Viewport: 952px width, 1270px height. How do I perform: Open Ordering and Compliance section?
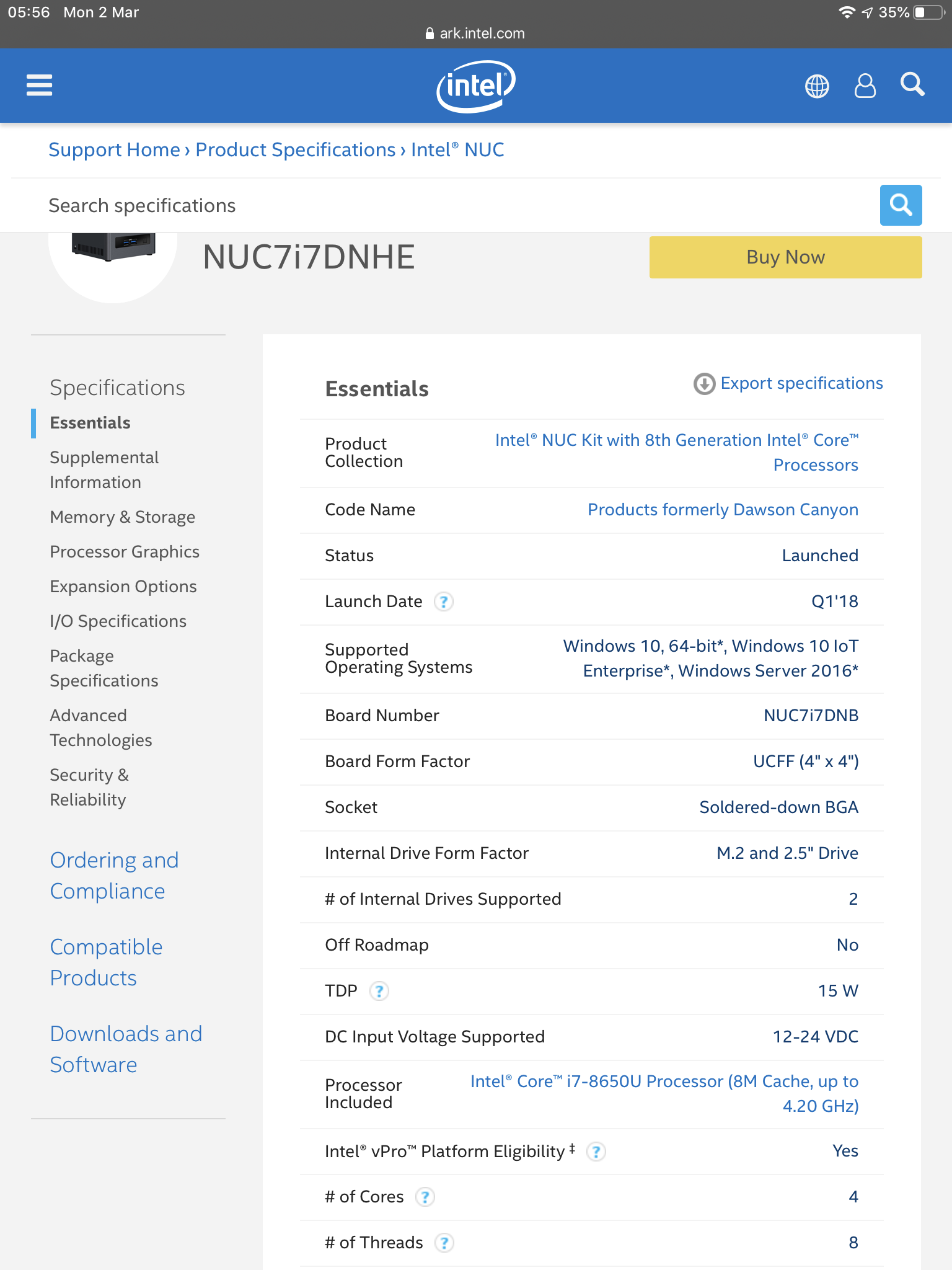(x=114, y=876)
